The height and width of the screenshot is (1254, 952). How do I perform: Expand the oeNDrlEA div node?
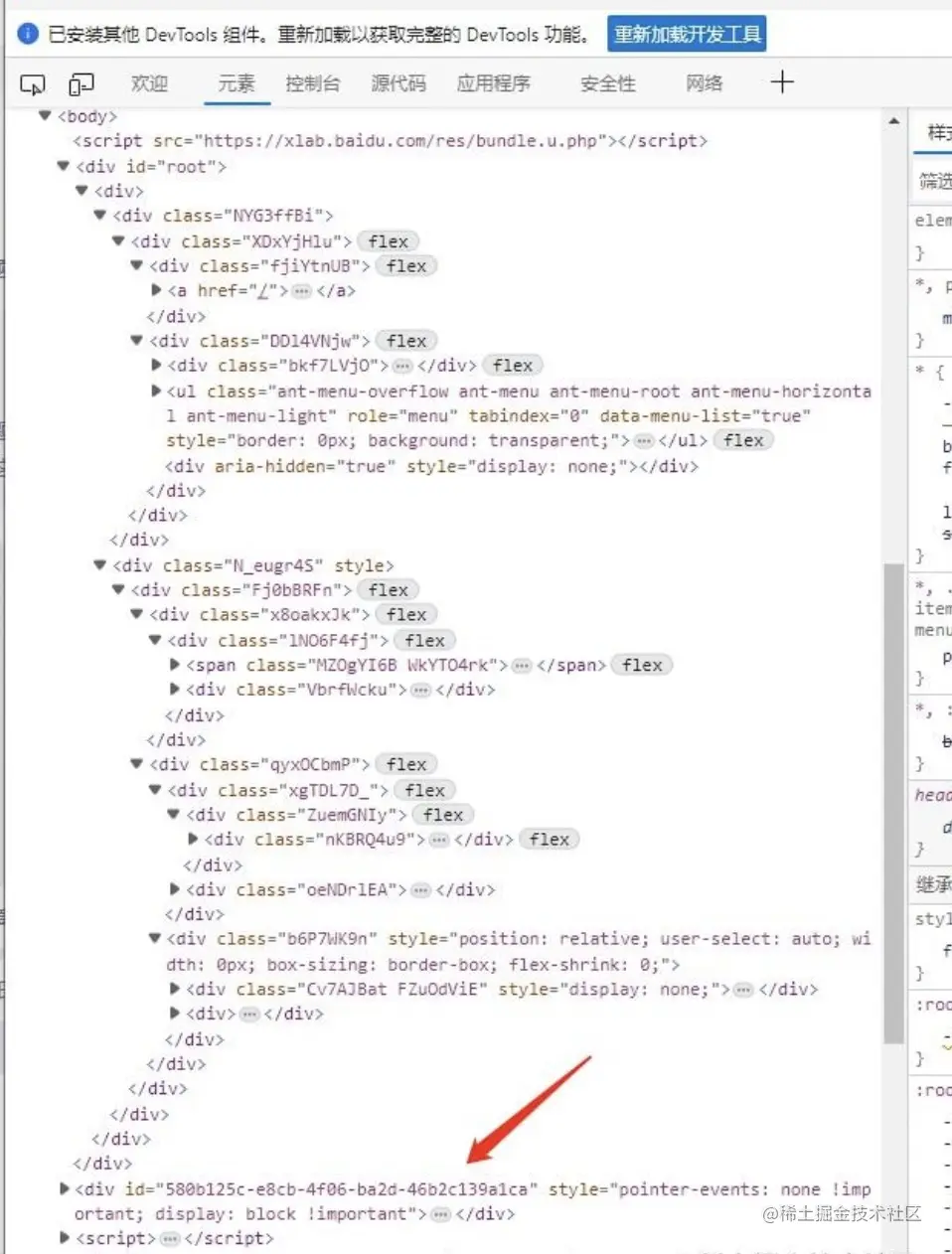[175, 889]
